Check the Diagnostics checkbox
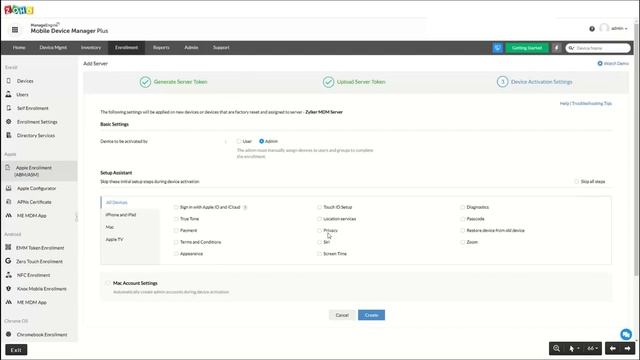The width and height of the screenshot is (640, 360). click(x=462, y=207)
